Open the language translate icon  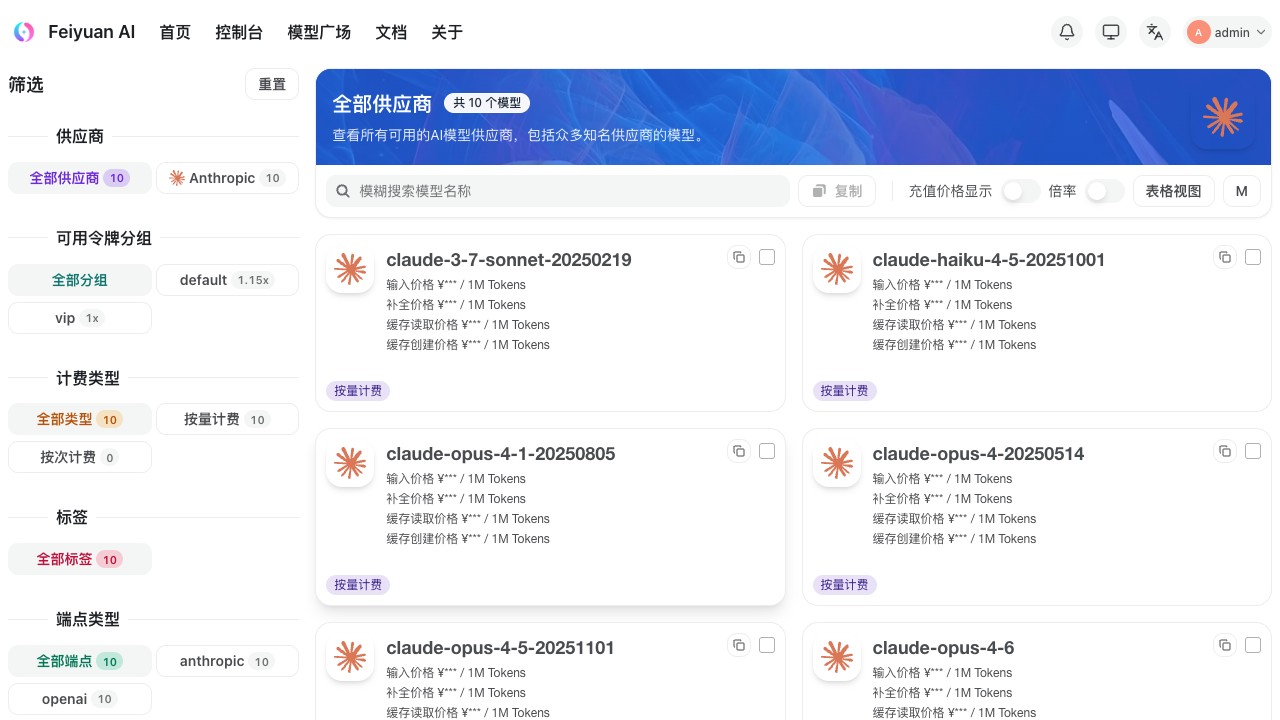click(x=1155, y=32)
